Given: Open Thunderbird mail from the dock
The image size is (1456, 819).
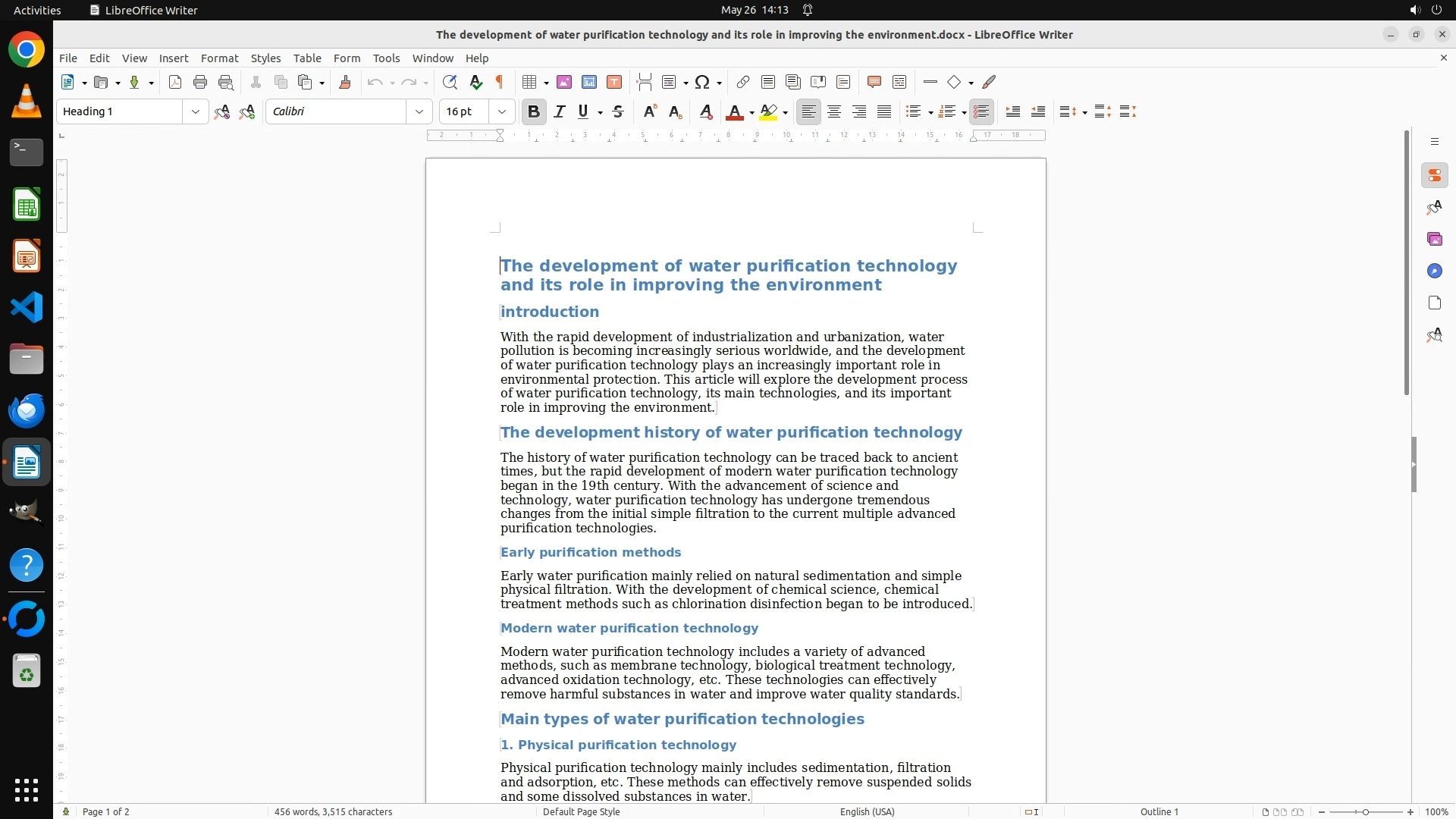Looking at the screenshot, I should pyautogui.click(x=27, y=410).
